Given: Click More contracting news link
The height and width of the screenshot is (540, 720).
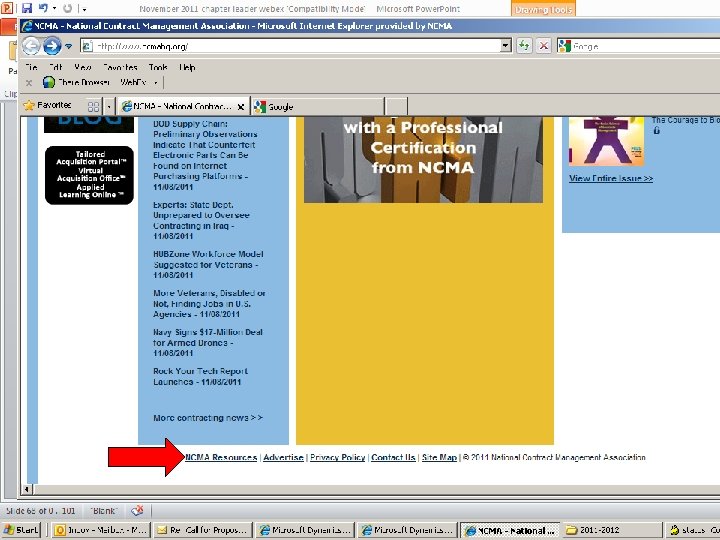Looking at the screenshot, I should pyautogui.click(x=208, y=418).
